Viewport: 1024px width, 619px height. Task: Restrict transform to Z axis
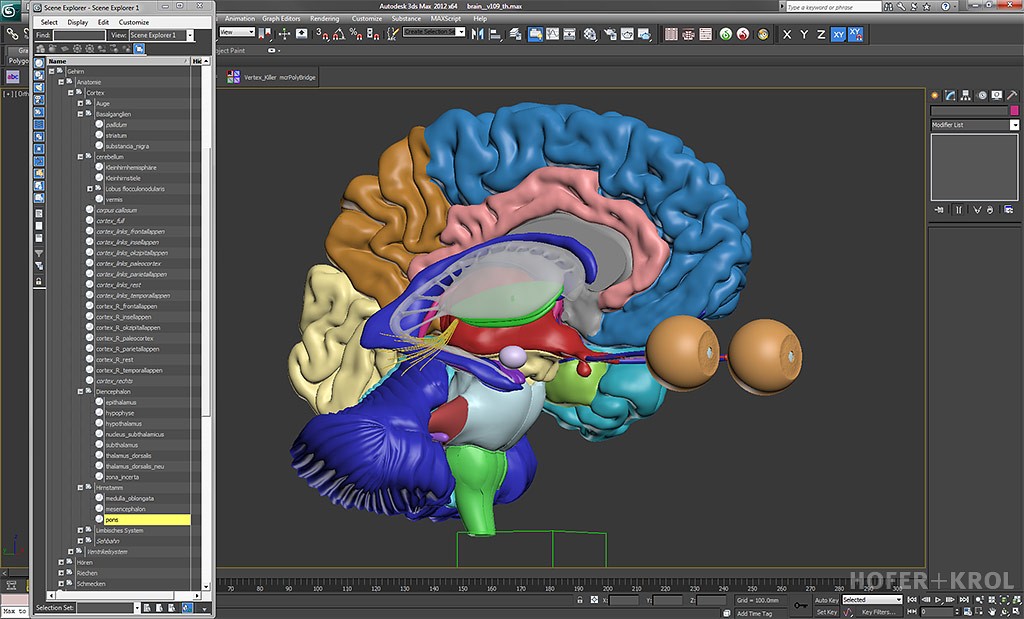click(x=821, y=35)
